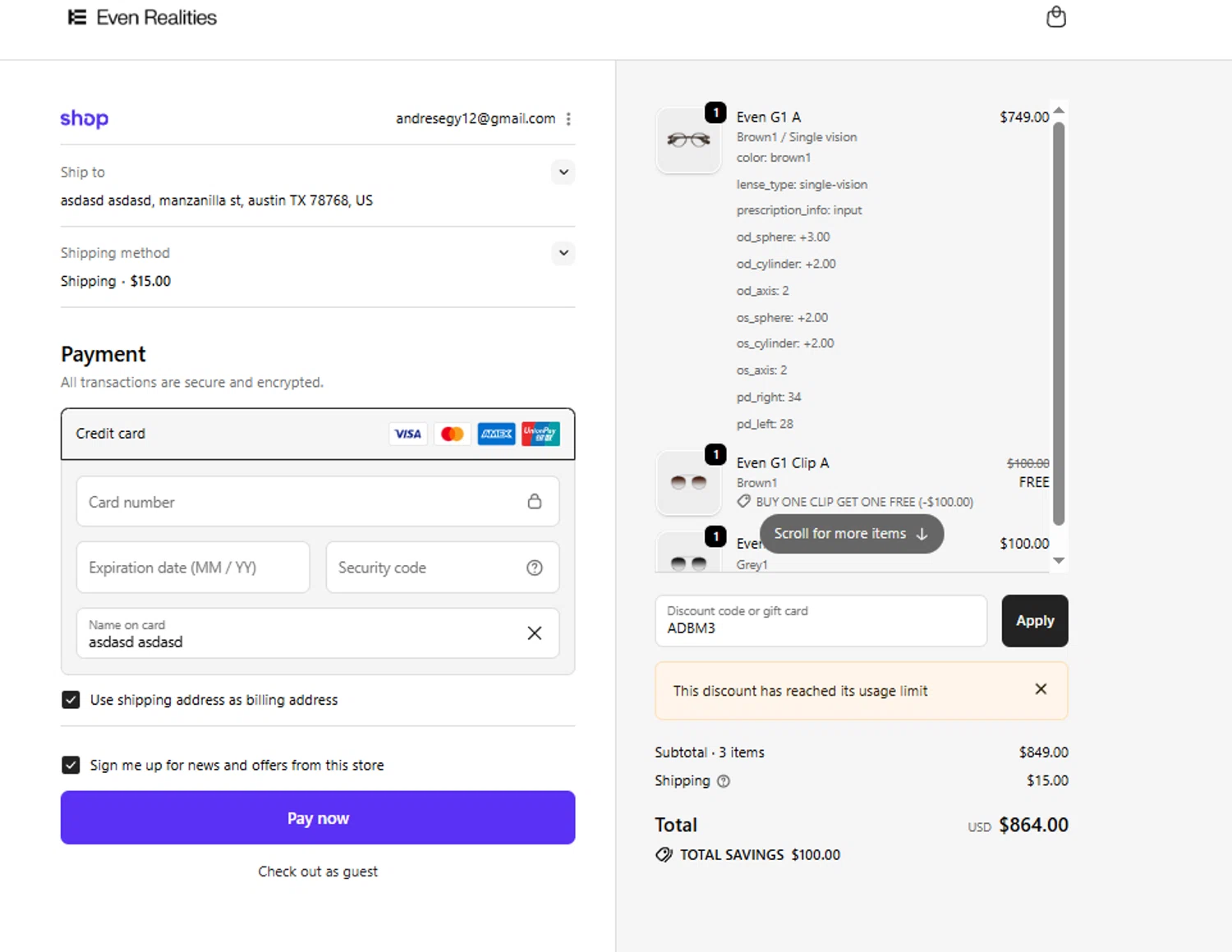Viewport: 1232px width, 952px height.
Task: Apply the discount code
Action: pyautogui.click(x=1035, y=621)
